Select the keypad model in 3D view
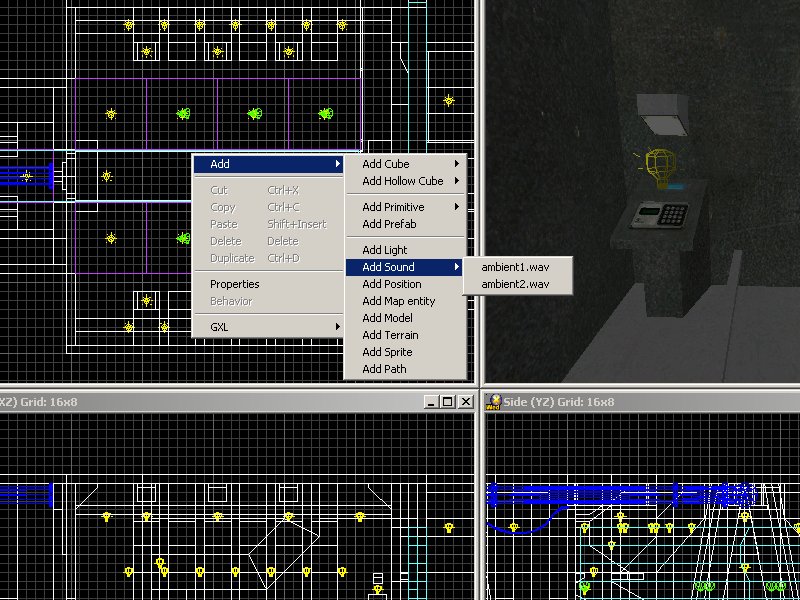The width and height of the screenshot is (800, 600). [x=661, y=215]
